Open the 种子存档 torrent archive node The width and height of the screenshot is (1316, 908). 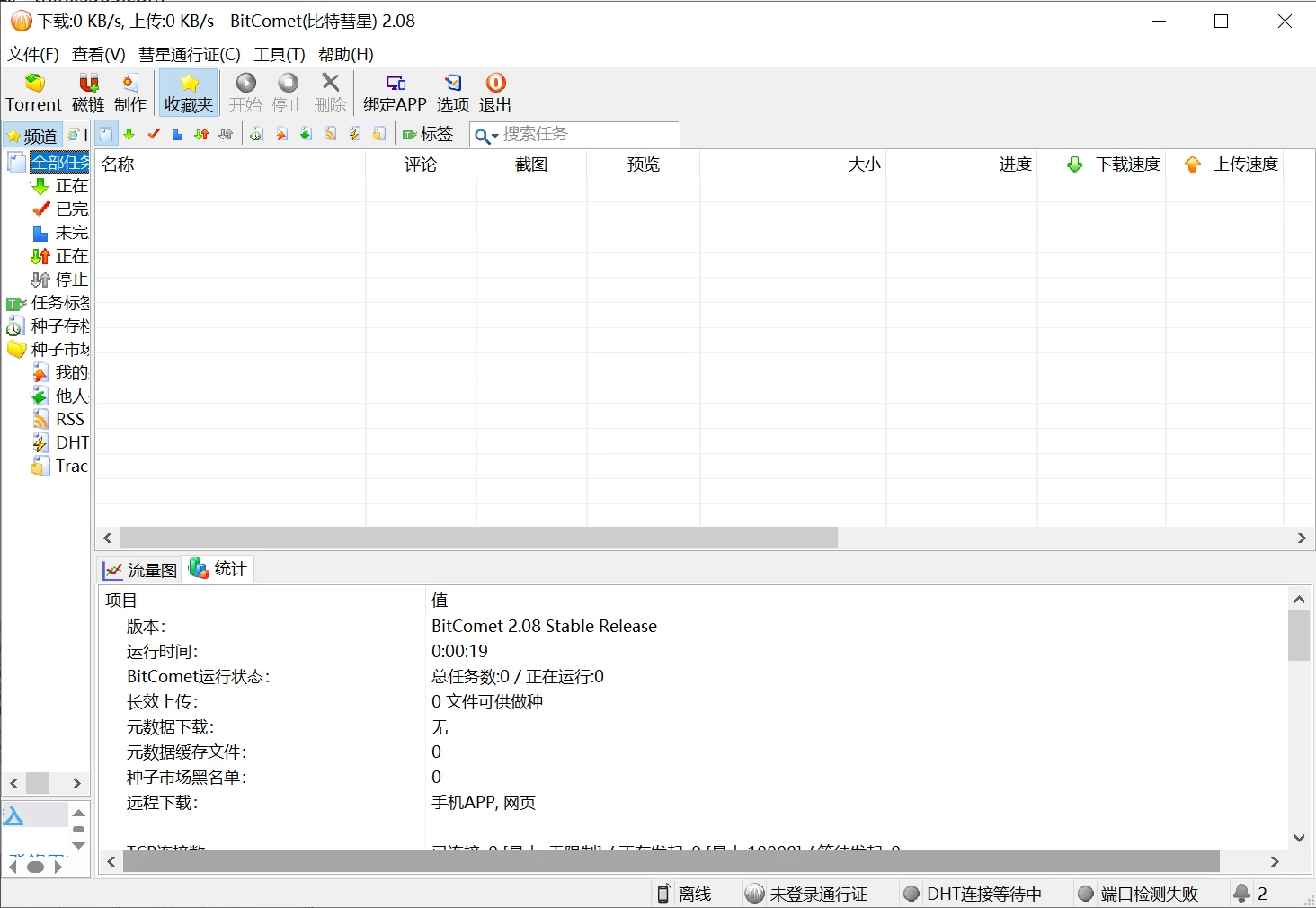(59, 325)
